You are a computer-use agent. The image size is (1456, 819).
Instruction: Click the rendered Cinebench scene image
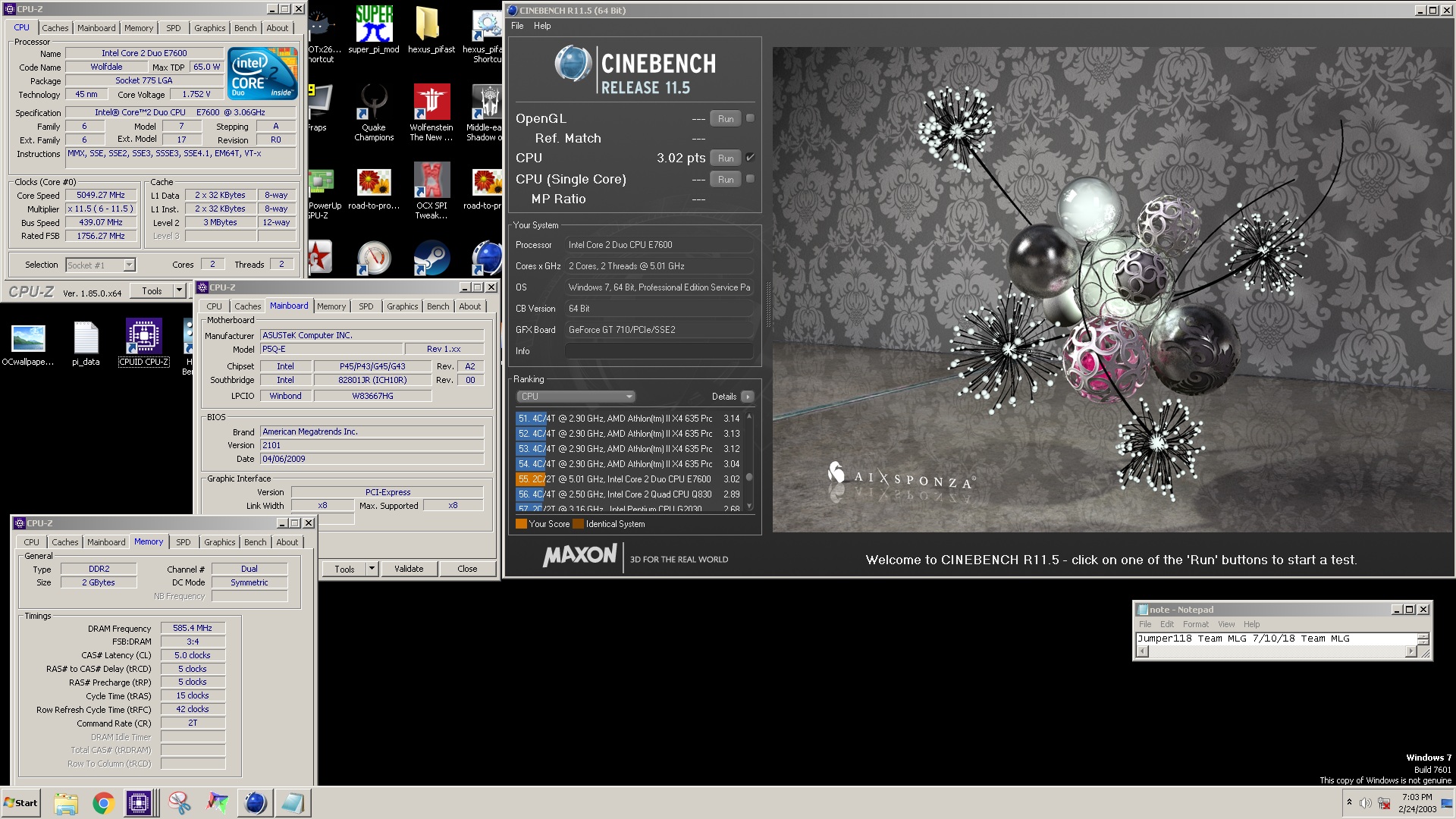pyautogui.click(x=1112, y=289)
